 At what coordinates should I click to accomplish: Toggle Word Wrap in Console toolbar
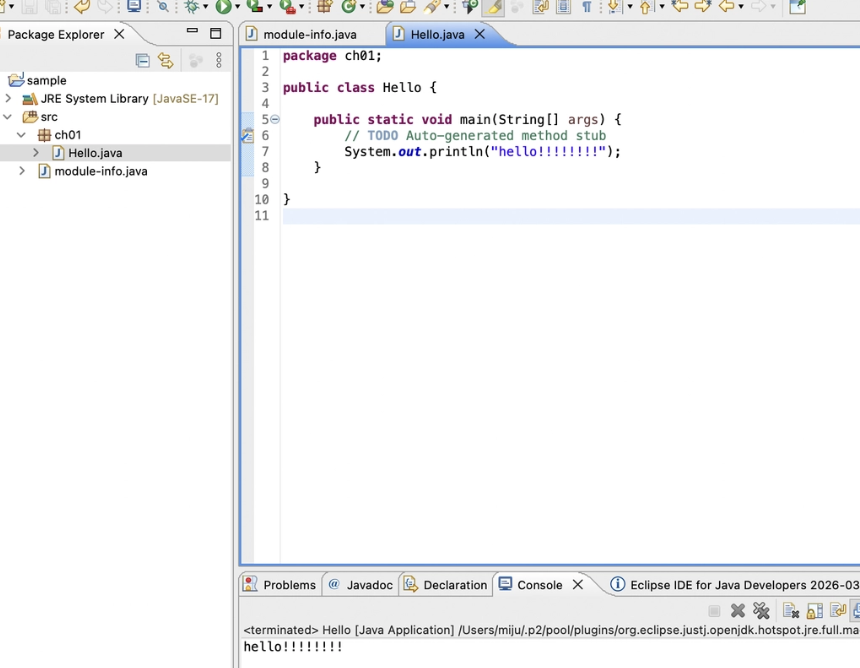click(838, 610)
